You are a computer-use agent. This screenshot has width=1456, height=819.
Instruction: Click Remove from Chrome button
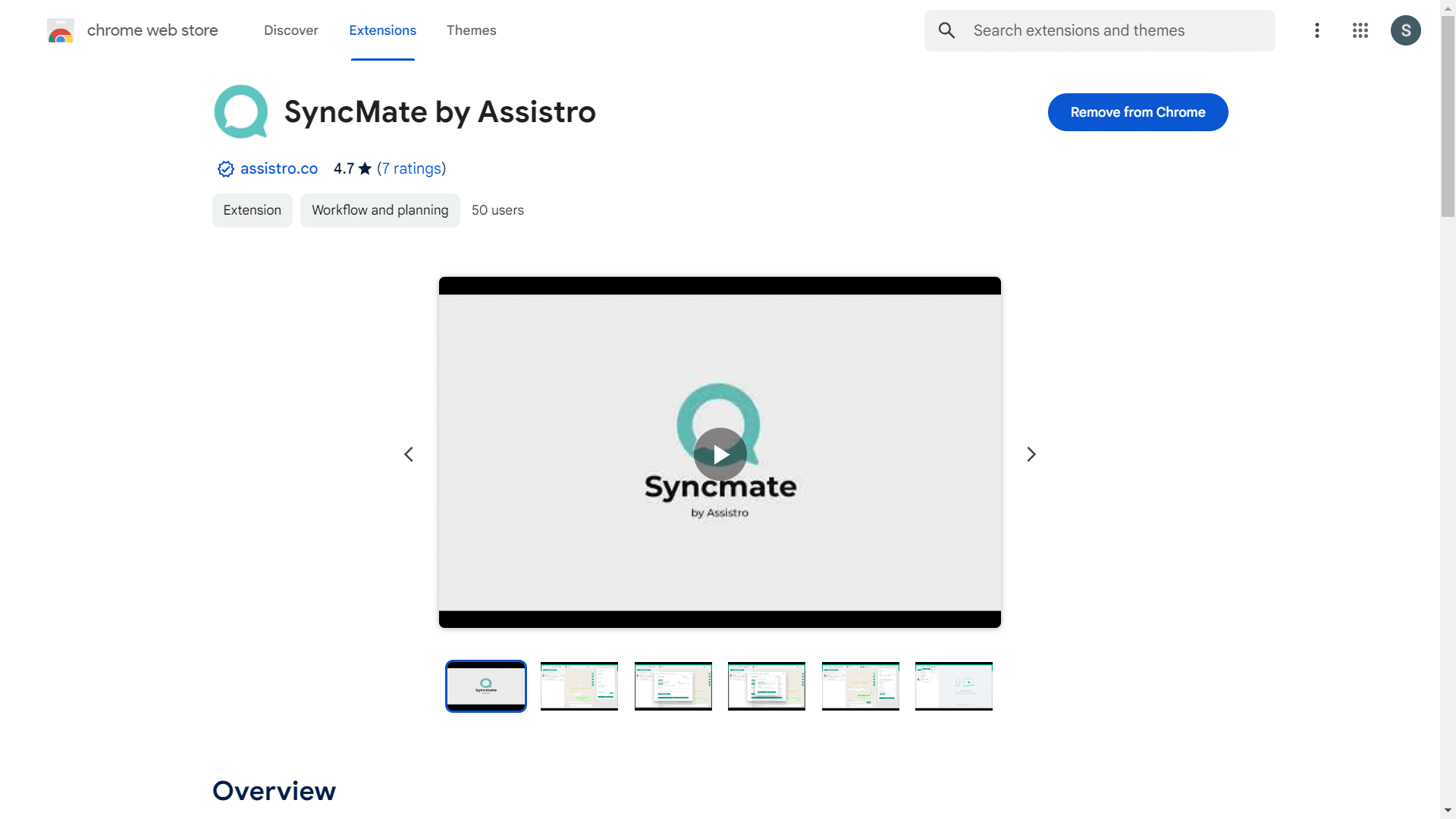[x=1137, y=112]
